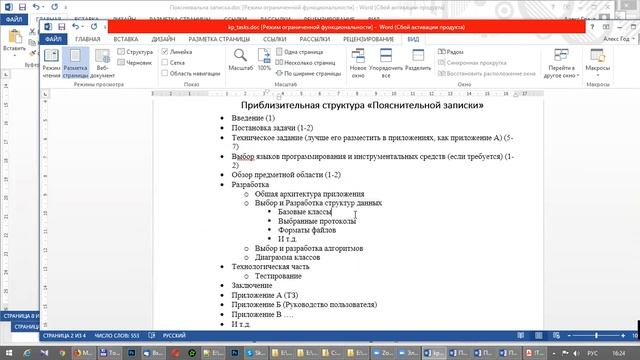Click СТРАНИЦА 2 ИЗ 4 status indicator
The width and height of the screenshot is (640, 360).
click(64, 336)
